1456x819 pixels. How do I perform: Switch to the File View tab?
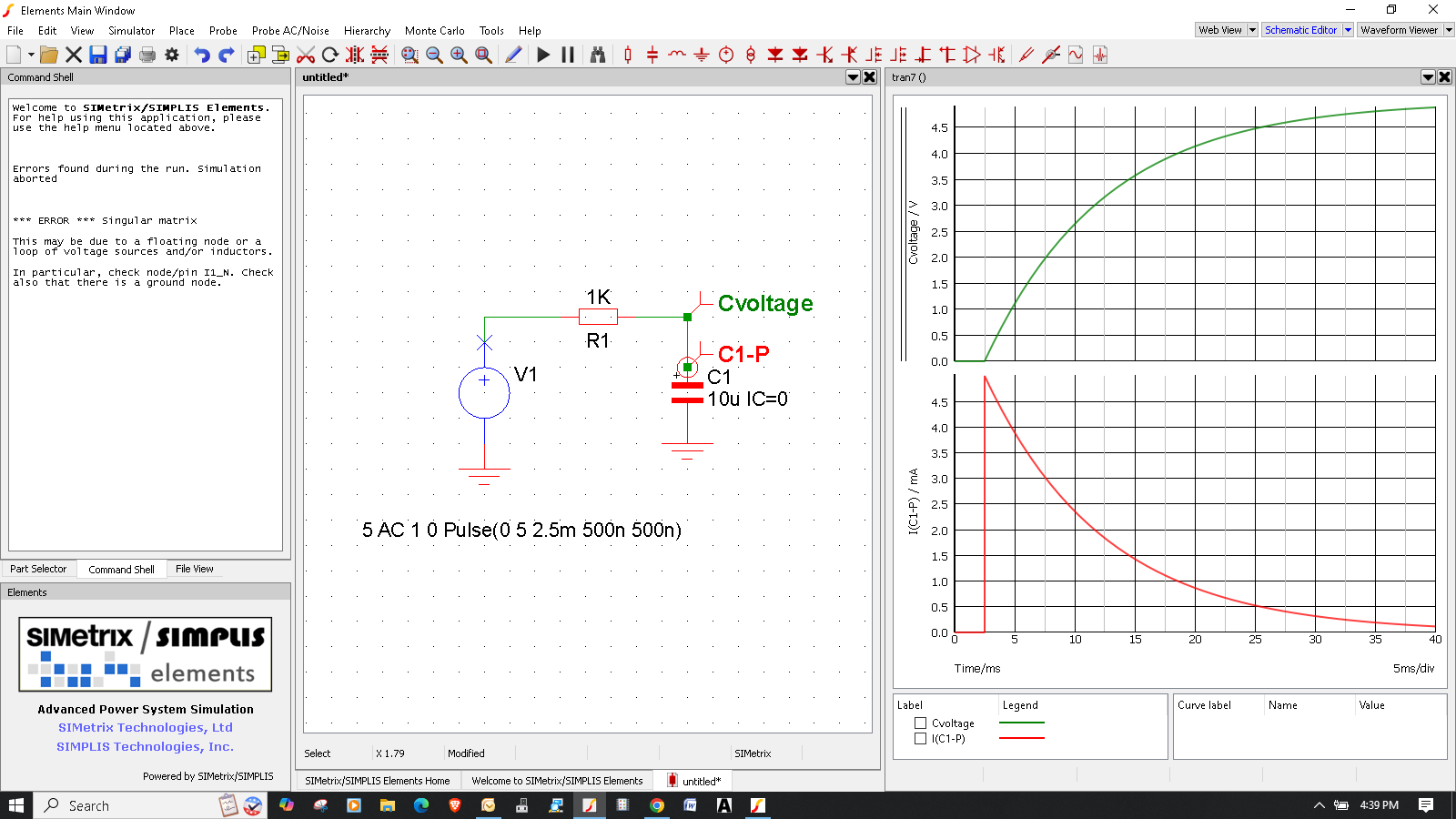(194, 569)
